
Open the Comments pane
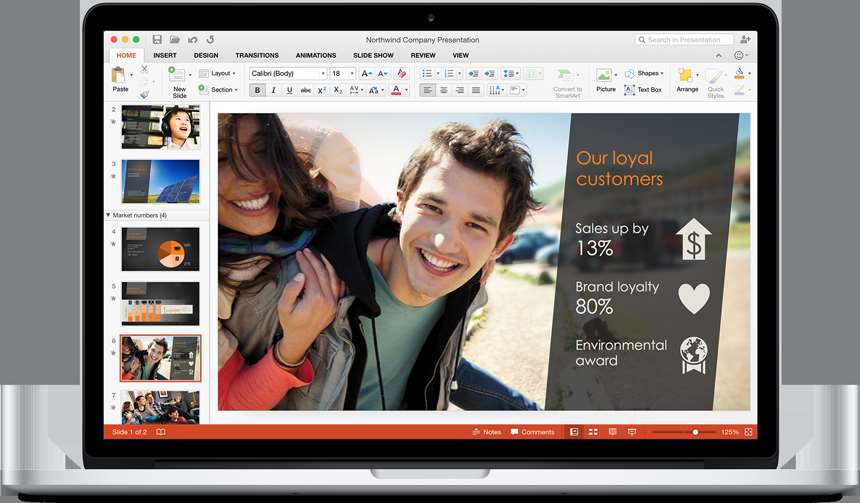tap(532, 432)
